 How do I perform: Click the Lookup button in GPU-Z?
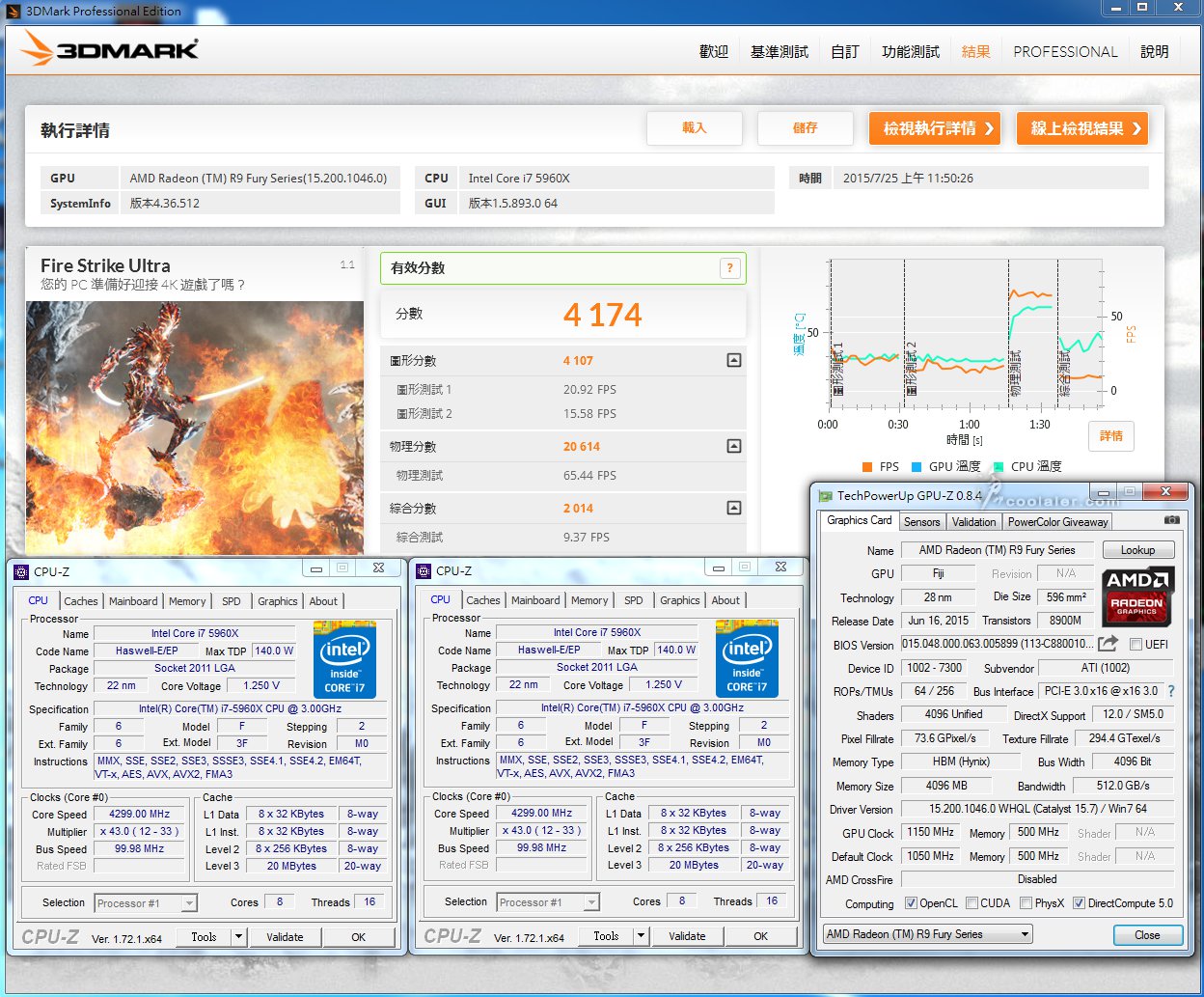pyautogui.click(x=1137, y=550)
